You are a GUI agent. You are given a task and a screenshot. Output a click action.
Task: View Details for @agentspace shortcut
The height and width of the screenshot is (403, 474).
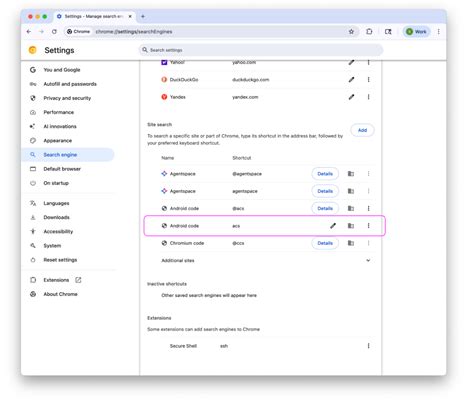tap(325, 174)
